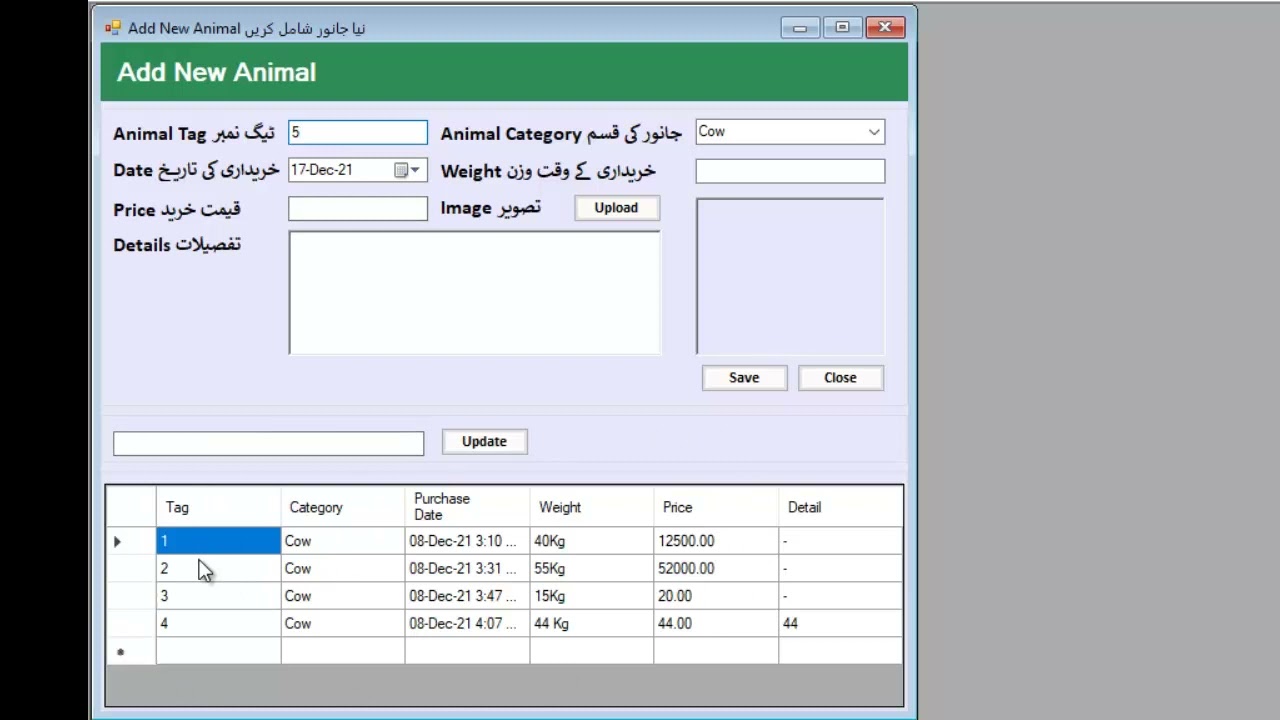This screenshot has width=1280, height=720.
Task: Click the Price input field
Action: pos(357,208)
